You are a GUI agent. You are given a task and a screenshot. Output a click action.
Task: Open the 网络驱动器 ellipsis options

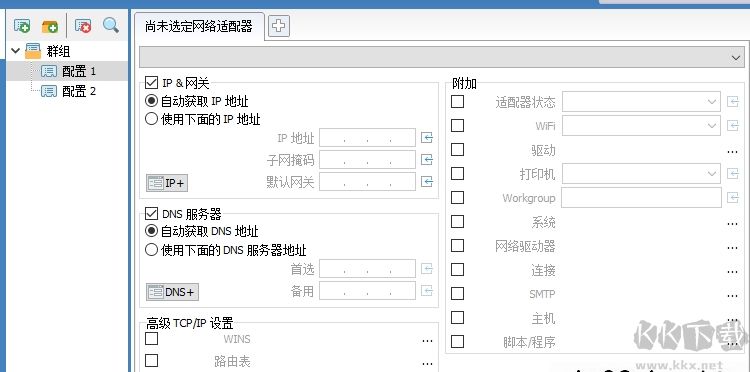point(732,248)
